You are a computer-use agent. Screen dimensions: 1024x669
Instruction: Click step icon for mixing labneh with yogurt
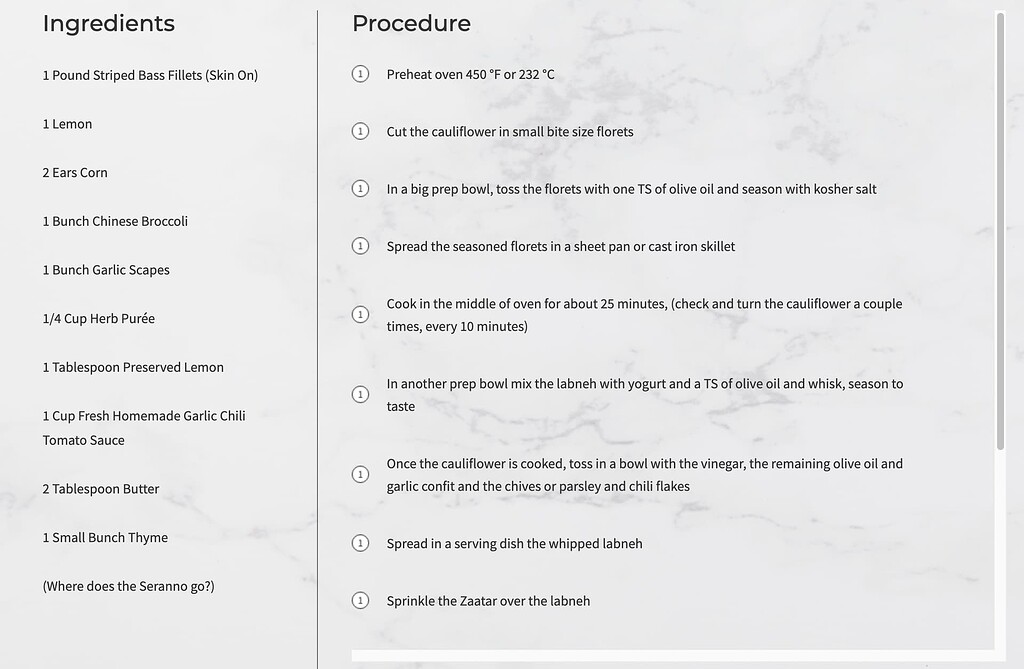(x=361, y=394)
